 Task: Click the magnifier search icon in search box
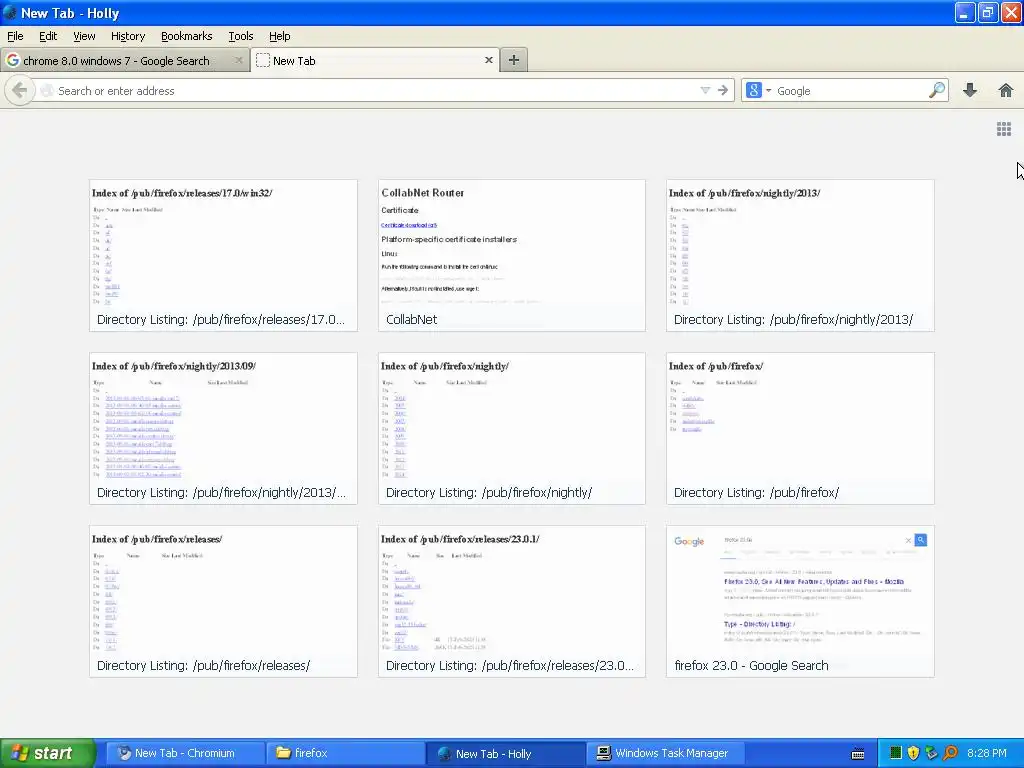pyautogui.click(x=936, y=90)
